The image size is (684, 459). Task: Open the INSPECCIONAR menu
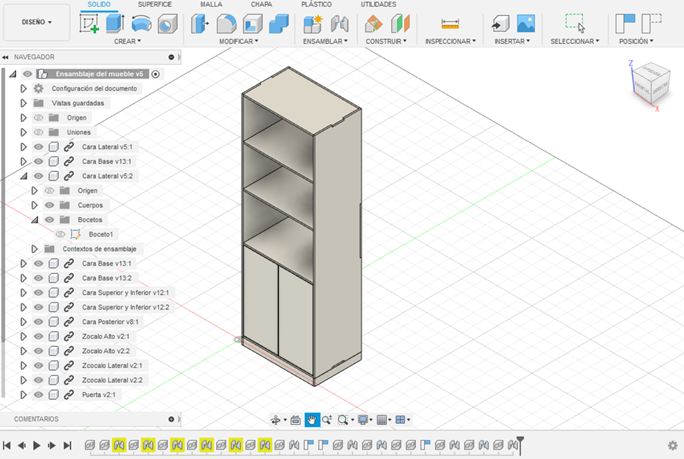(451, 41)
